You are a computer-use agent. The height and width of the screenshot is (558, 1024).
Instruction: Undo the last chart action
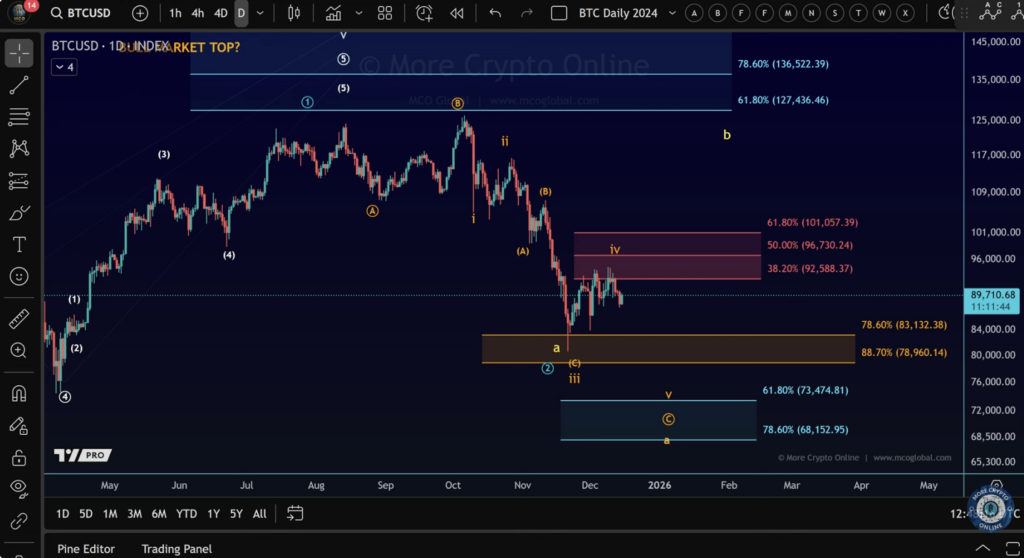coord(495,13)
